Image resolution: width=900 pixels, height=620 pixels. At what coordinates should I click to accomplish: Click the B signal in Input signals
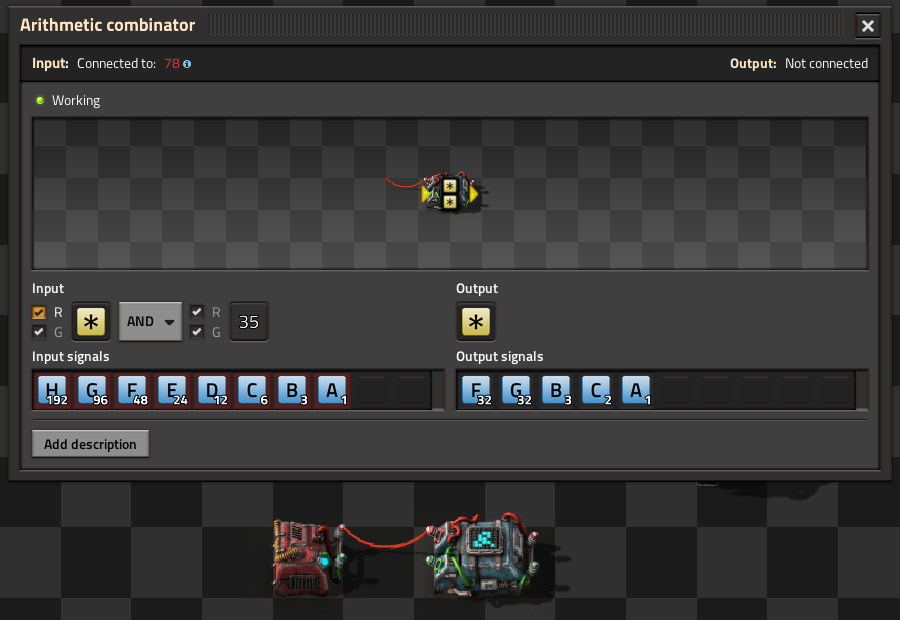(x=294, y=390)
